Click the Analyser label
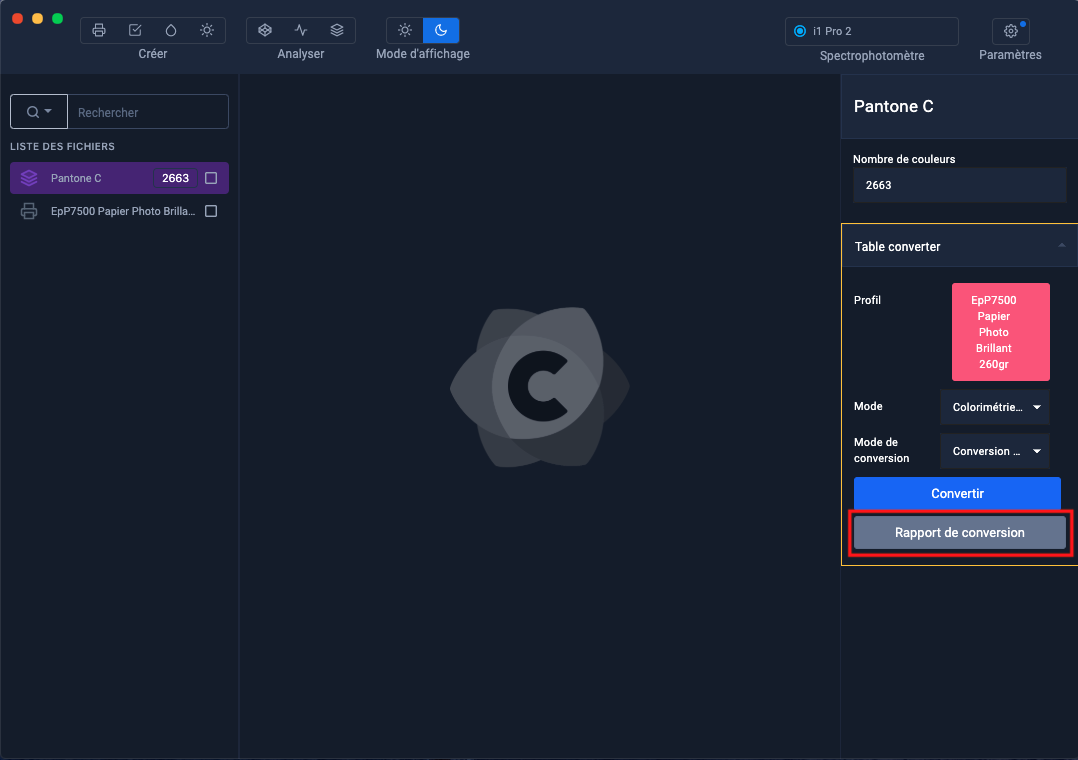 tap(300, 54)
